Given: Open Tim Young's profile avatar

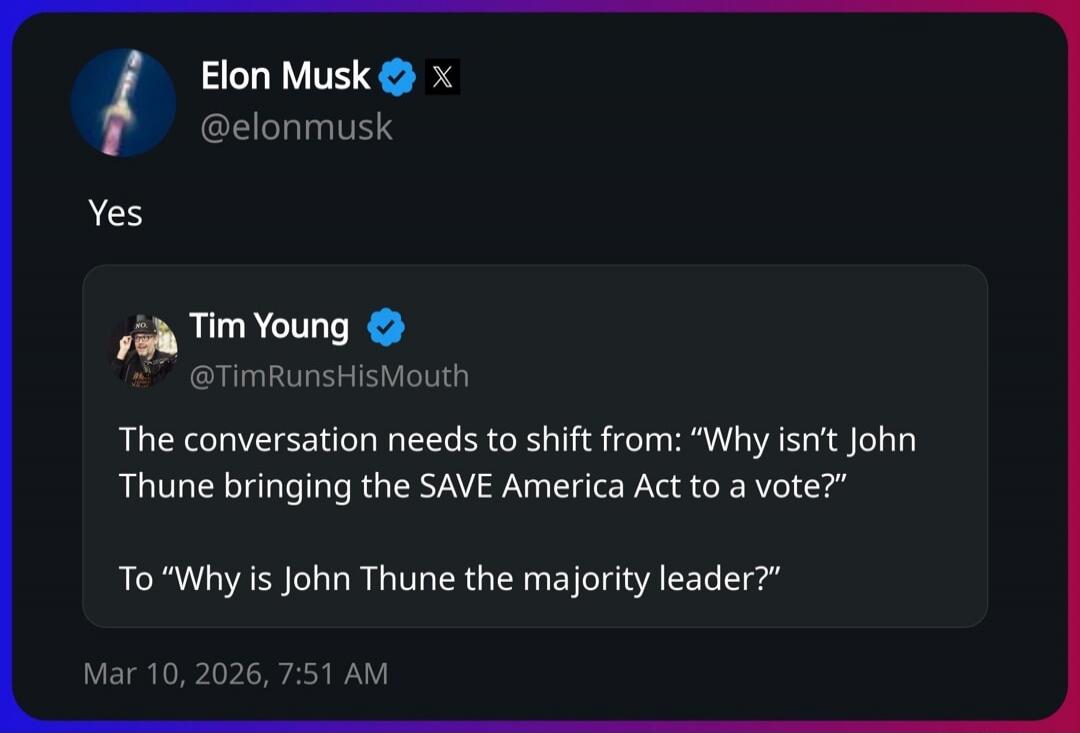Looking at the screenshot, I should coord(142,350).
